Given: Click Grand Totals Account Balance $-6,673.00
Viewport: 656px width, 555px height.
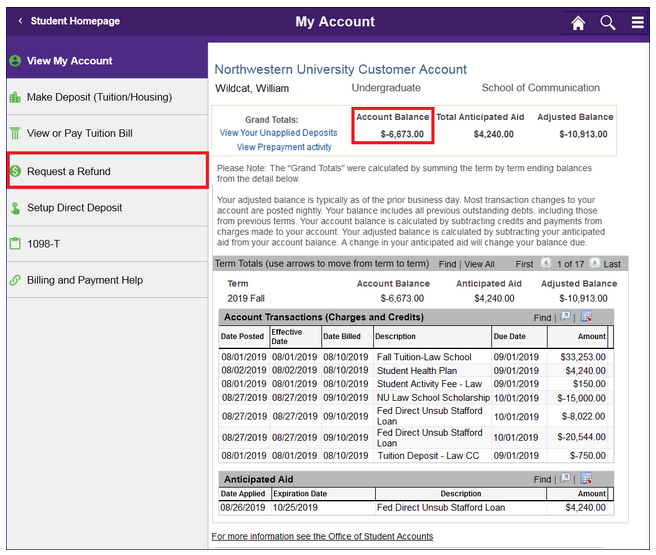Looking at the screenshot, I should (402, 134).
